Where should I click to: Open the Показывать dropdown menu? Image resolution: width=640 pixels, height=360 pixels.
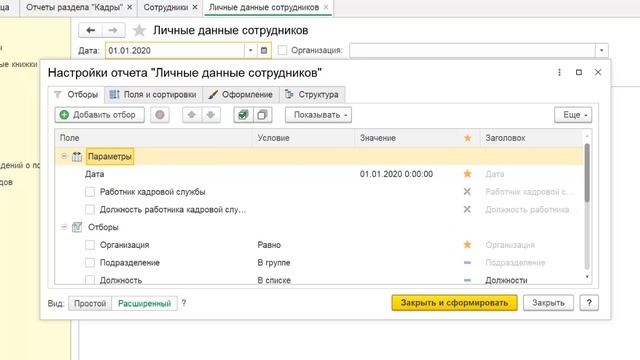pyautogui.click(x=318, y=115)
